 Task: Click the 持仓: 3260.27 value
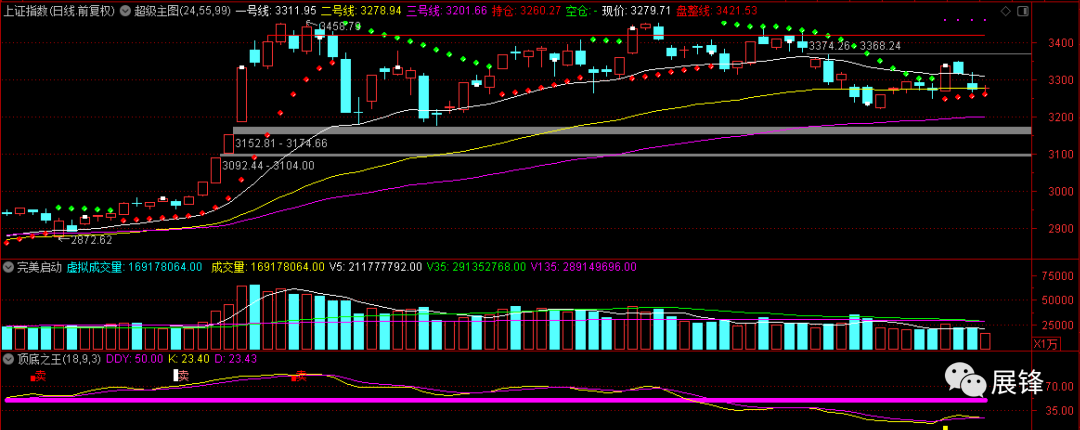point(528,11)
